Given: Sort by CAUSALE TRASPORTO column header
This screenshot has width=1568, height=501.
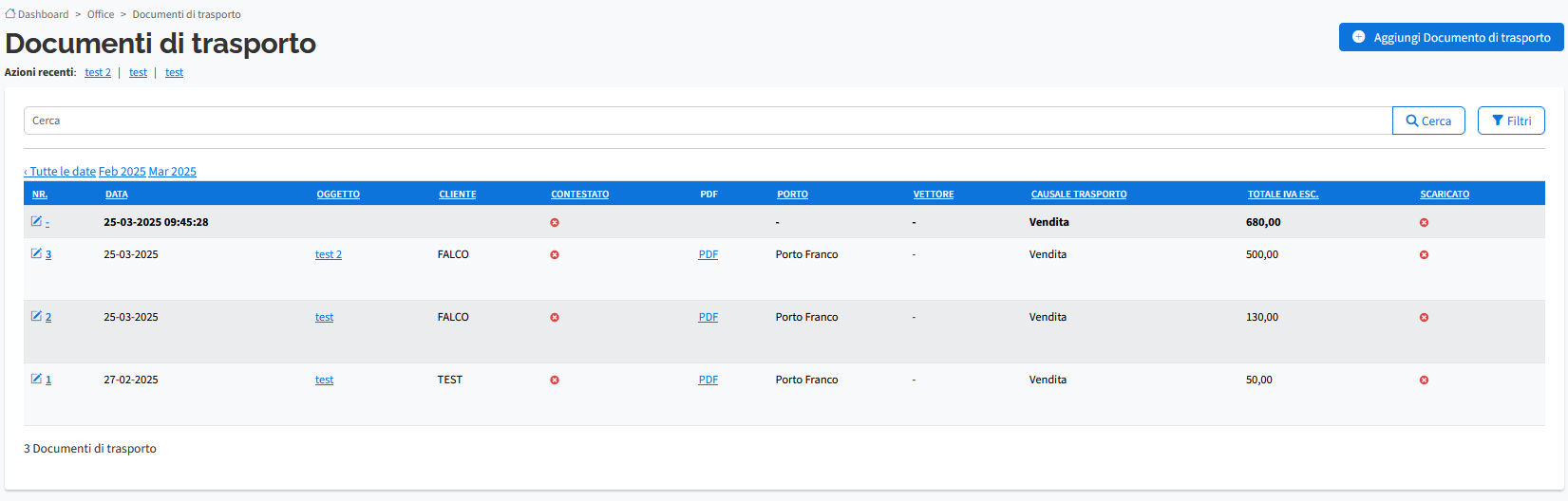Looking at the screenshot, I should tap(1079, 195).
